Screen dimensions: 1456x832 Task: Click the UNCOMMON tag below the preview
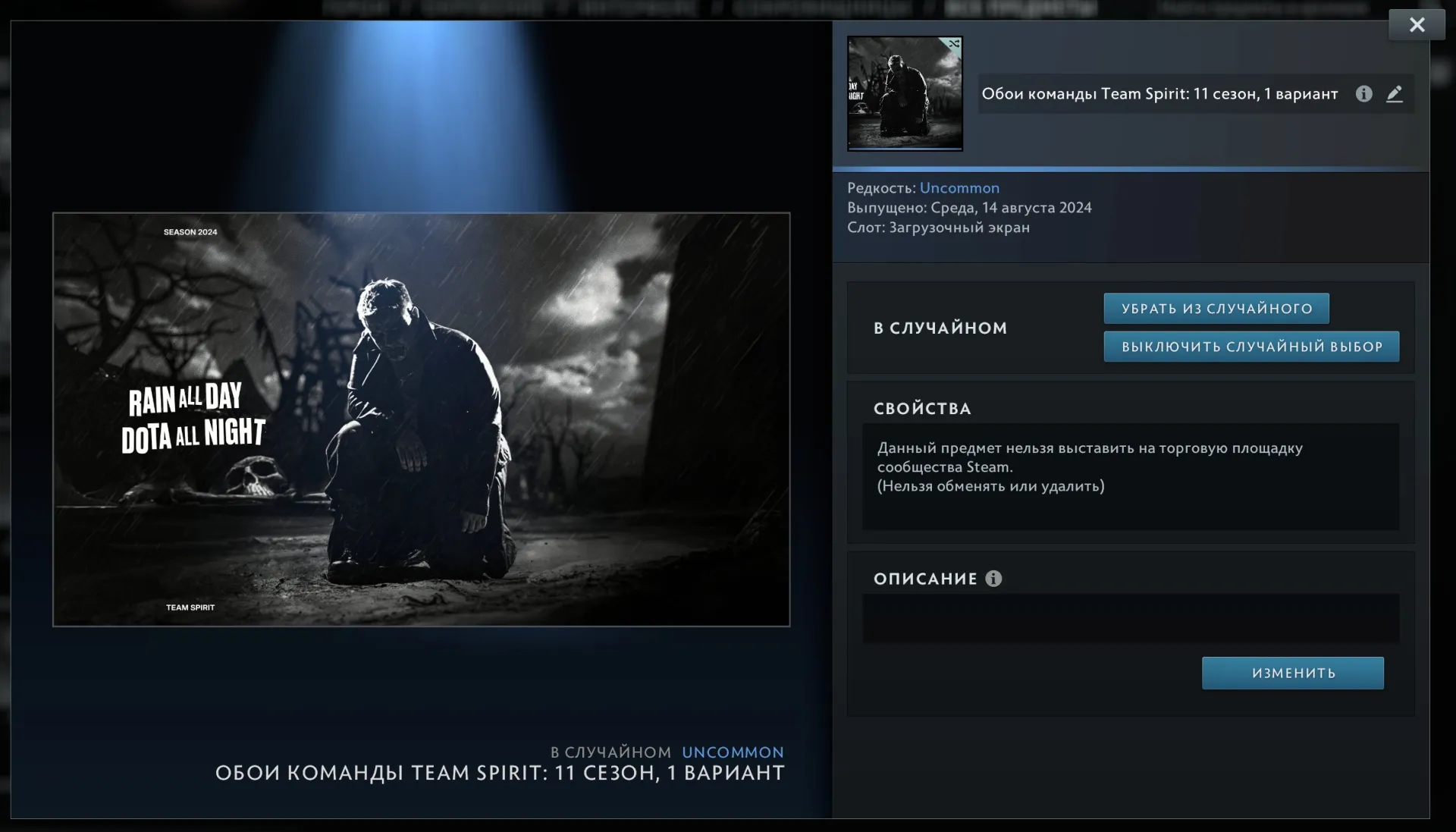(x=733, y=752)
